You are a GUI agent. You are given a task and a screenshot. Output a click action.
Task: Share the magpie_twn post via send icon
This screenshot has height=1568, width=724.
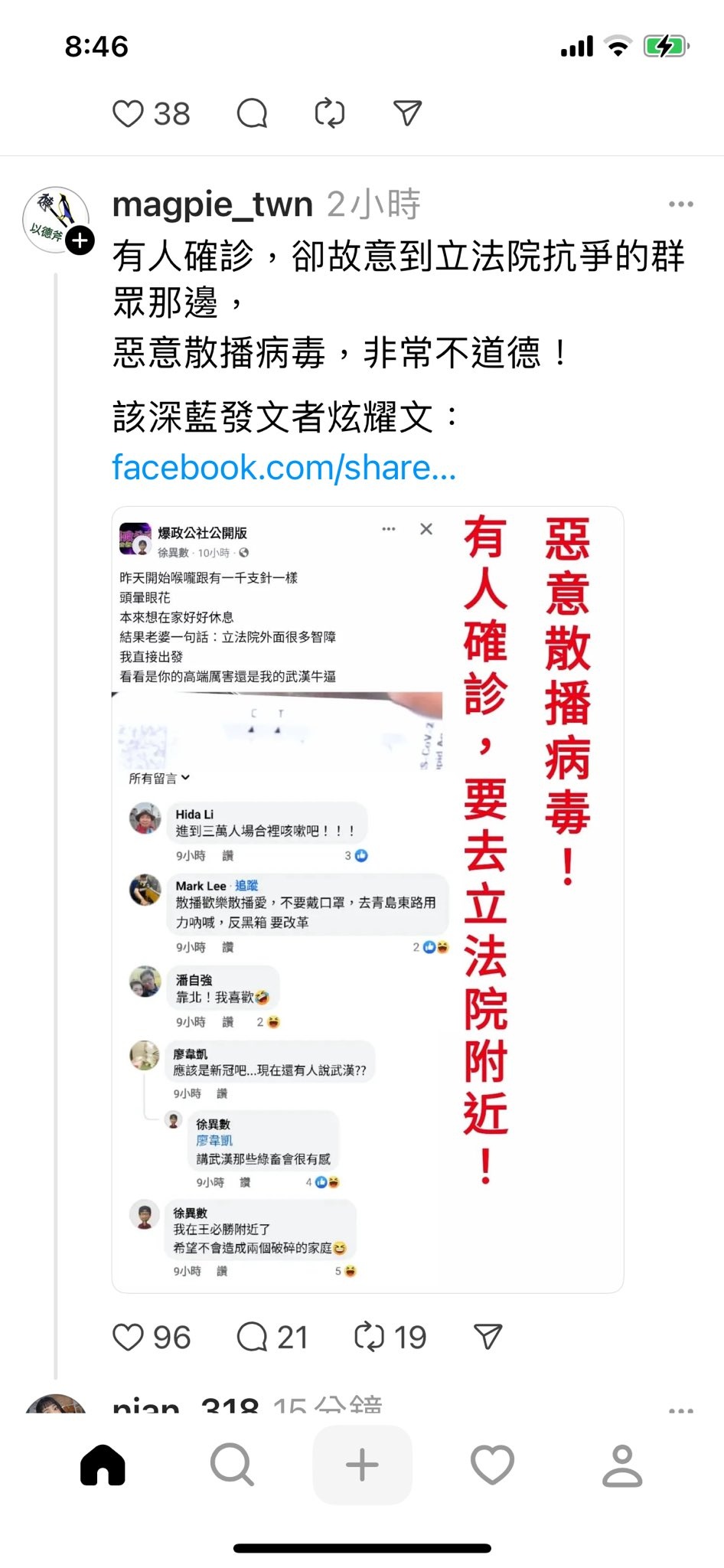488,1337
